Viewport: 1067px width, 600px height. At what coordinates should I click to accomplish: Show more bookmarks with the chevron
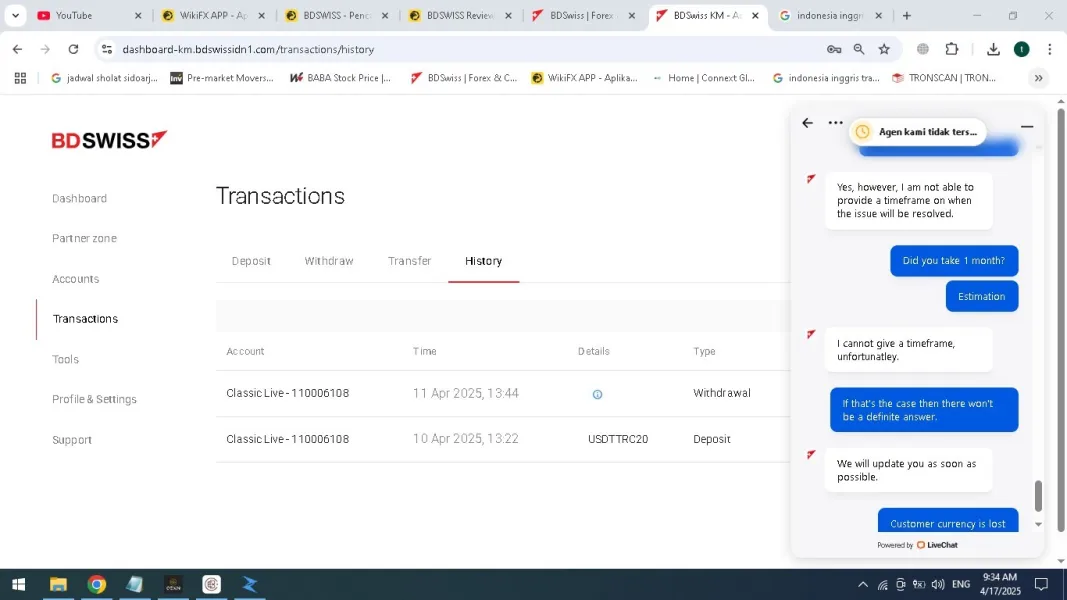point(1038,78)
